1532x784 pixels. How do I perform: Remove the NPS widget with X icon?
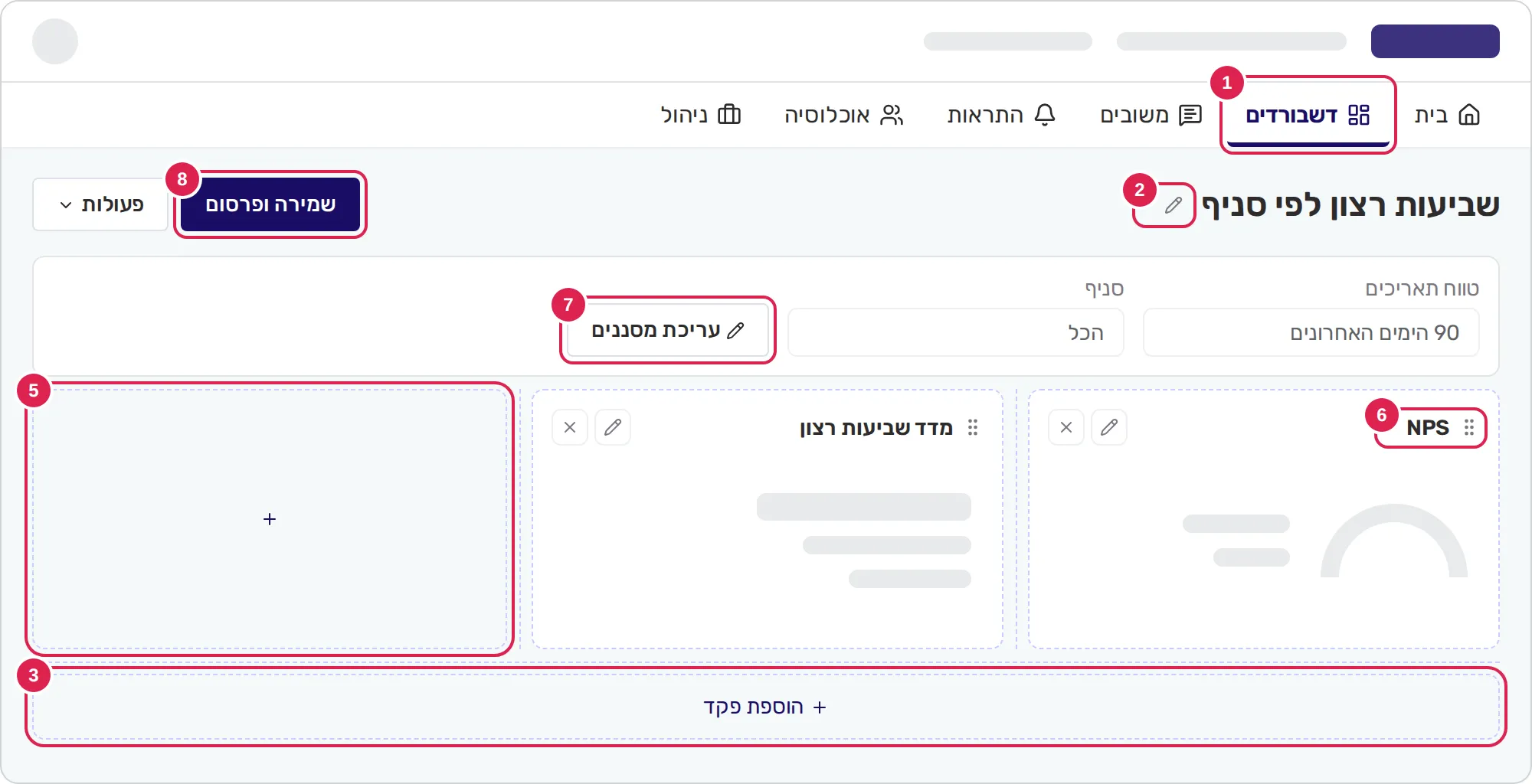tap(1066, 427)
